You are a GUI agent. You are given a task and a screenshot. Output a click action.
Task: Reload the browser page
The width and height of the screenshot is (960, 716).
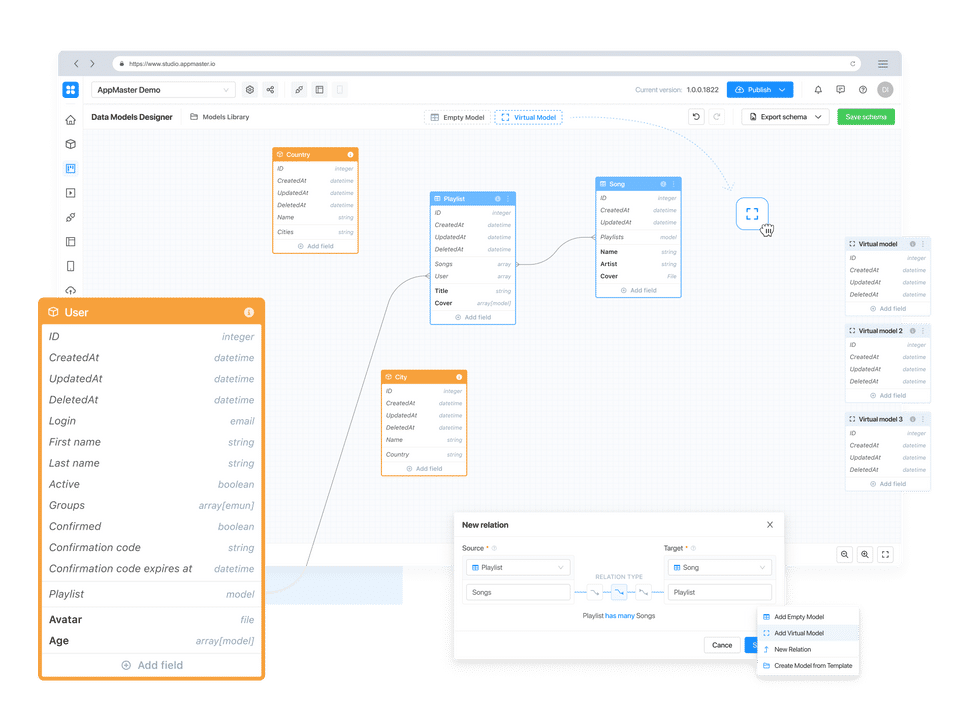852,64
